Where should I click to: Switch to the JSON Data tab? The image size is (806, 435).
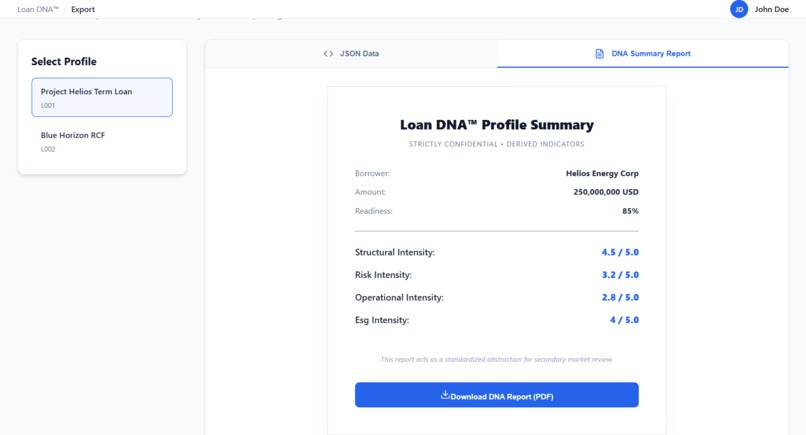(x=351, y=53)
